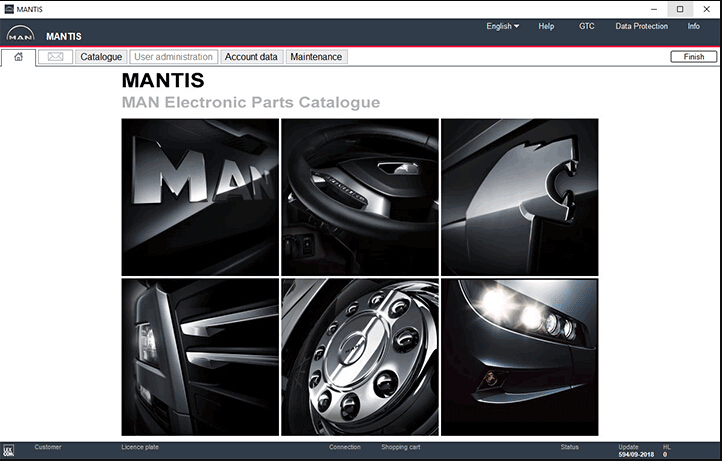
Task: Open the Maintenance tab
Action: [x=316, y=57]
